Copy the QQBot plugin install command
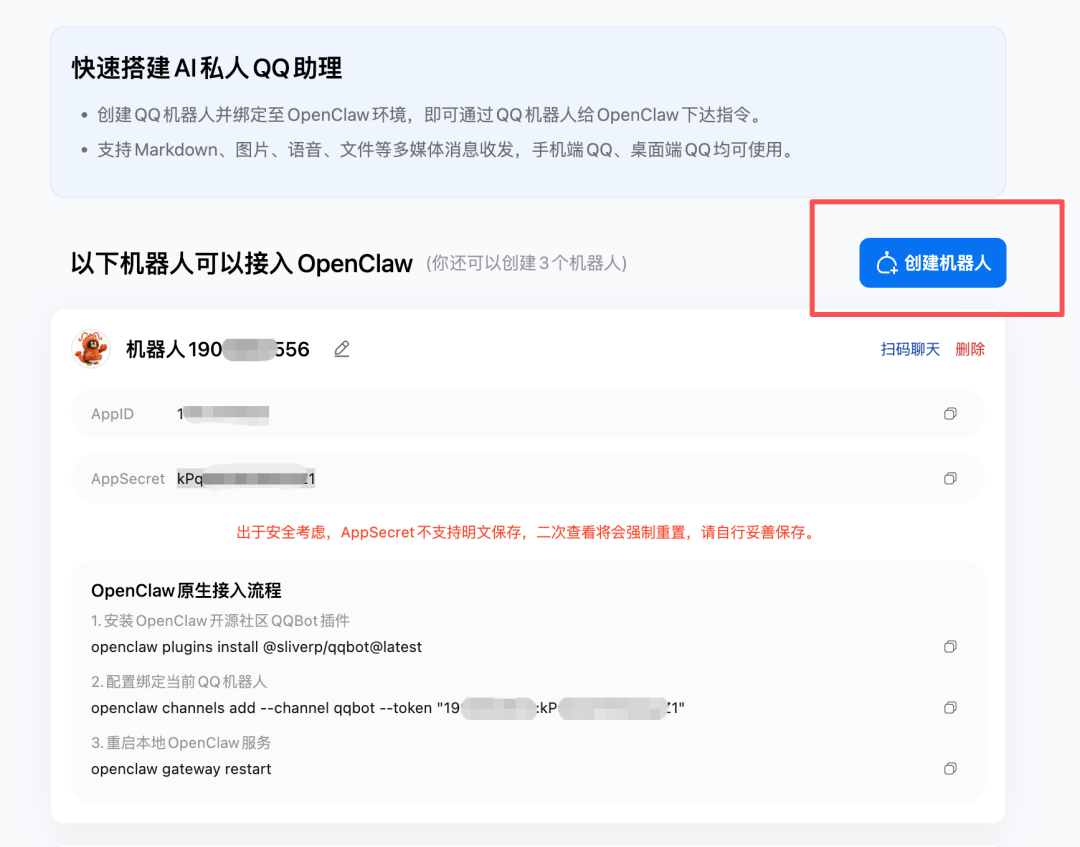Screen dimensions: 1080x847 pyautogui.click(x=950, y=646)
